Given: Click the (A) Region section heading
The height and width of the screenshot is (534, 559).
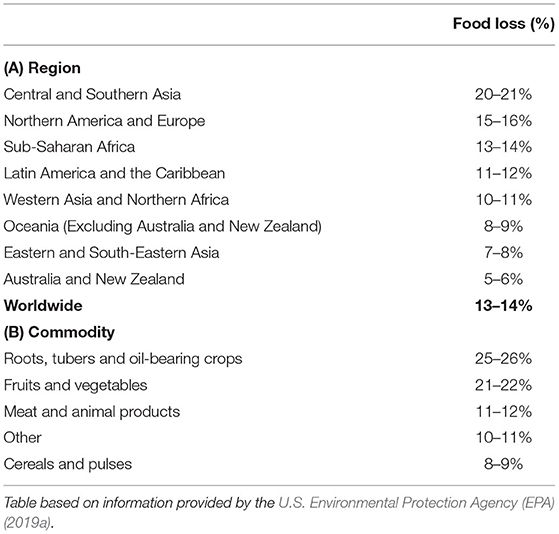Looking at the screenshot, I should [x=42, y=68].
